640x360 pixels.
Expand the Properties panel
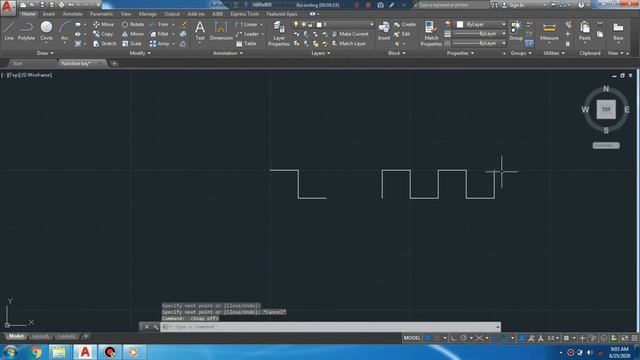point(460,53)
